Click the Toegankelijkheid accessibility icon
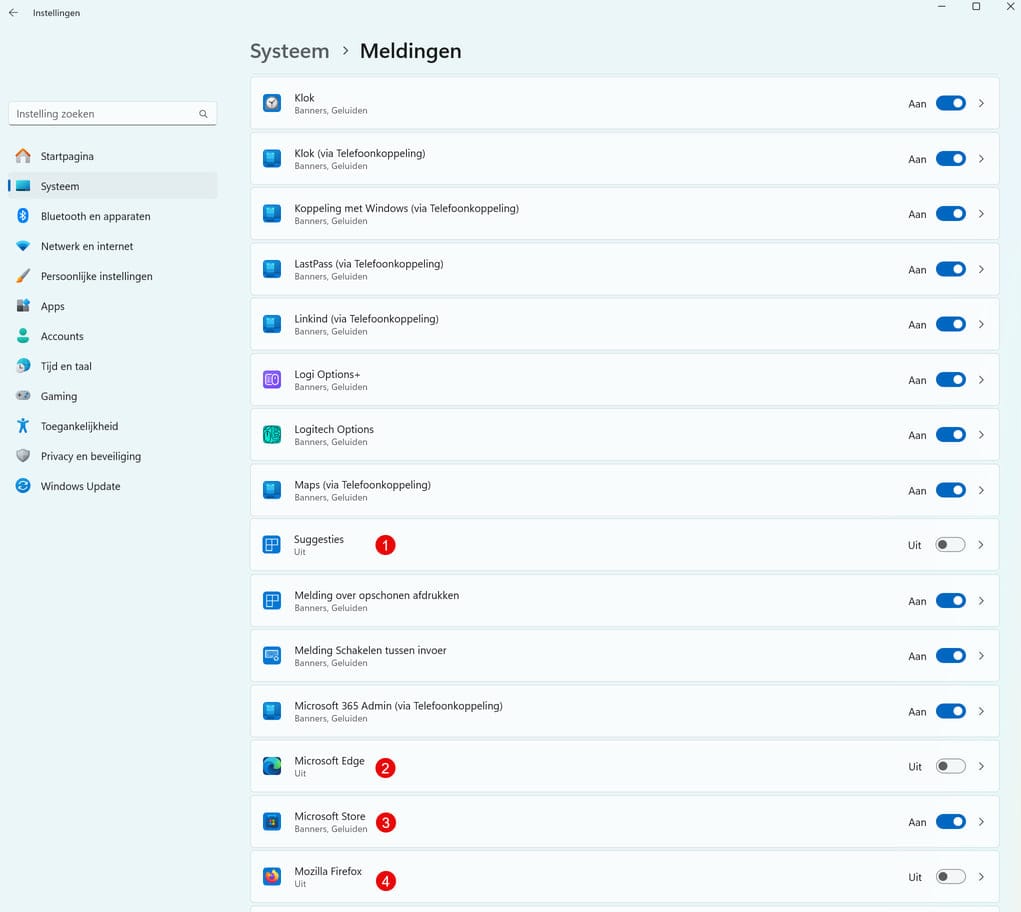 [x=23, y=426]
